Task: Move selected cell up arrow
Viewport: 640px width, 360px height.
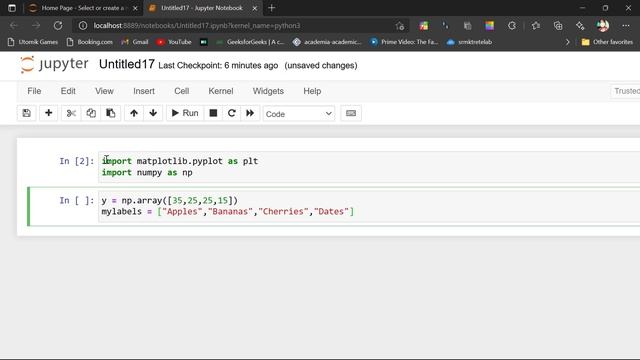Action: (134, 113)
